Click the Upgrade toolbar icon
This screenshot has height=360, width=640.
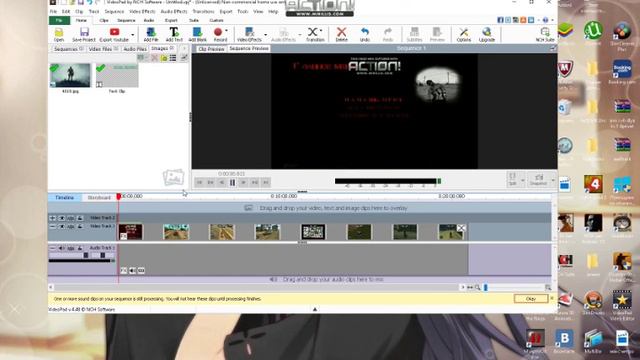[487, 34]
